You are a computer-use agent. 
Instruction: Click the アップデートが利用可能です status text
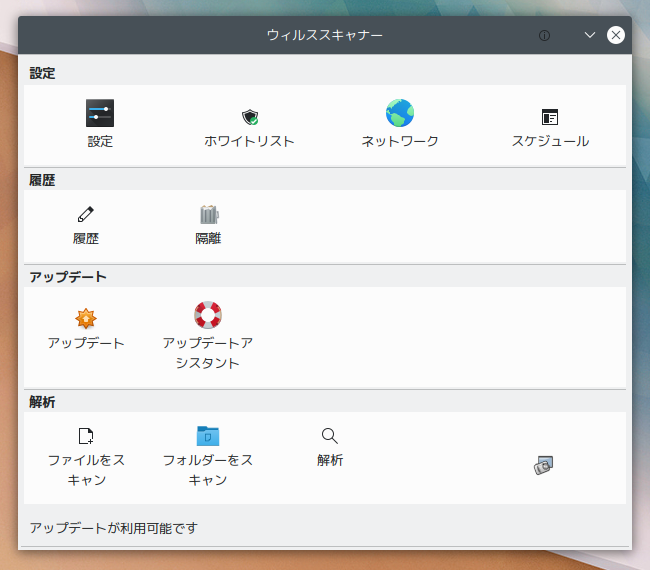[x=114, y=528]
